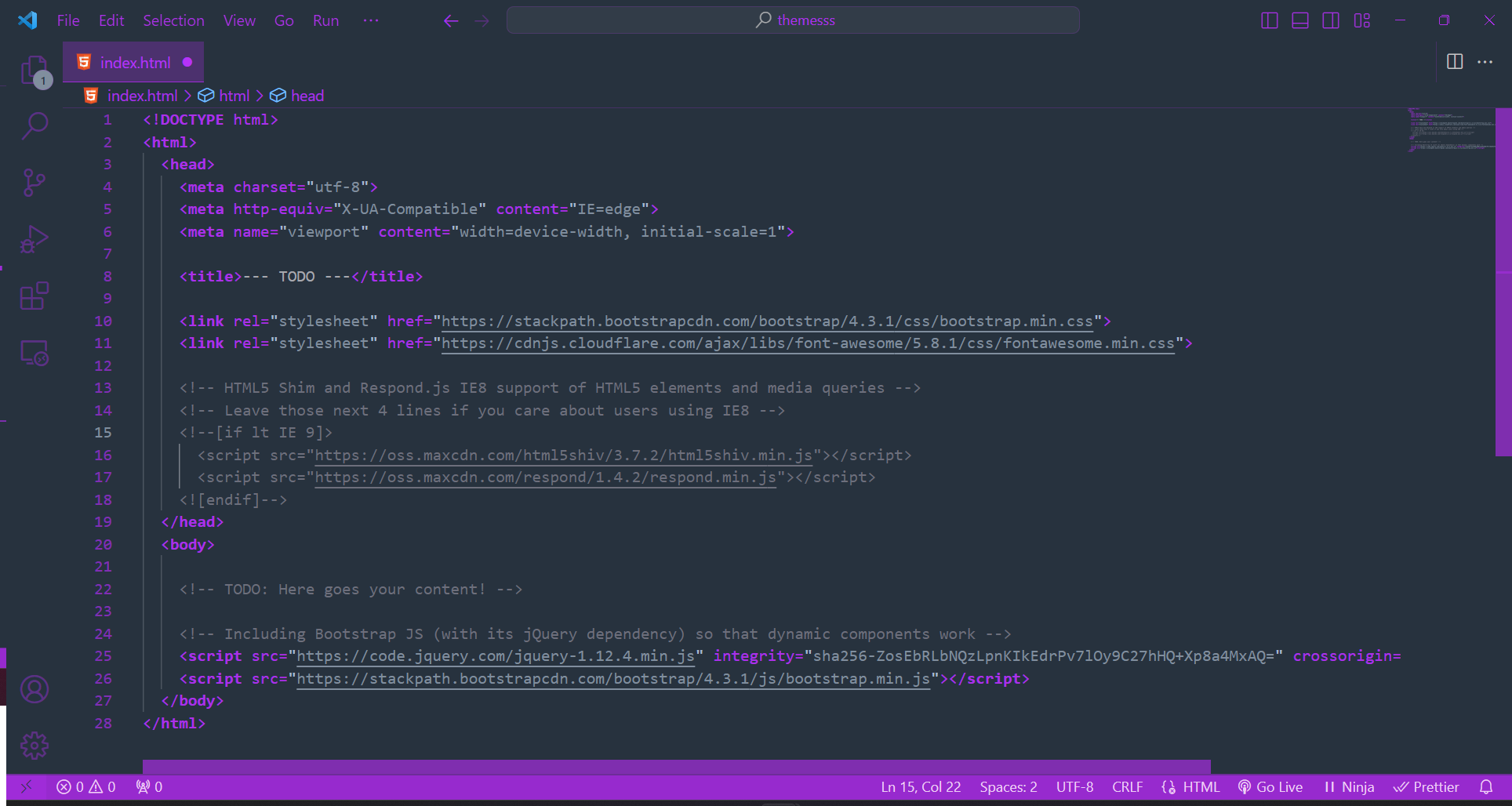Follow the jquery-1.12.4.min.js script link
This screenshot has width=1512, height=806.
[496, 656]
